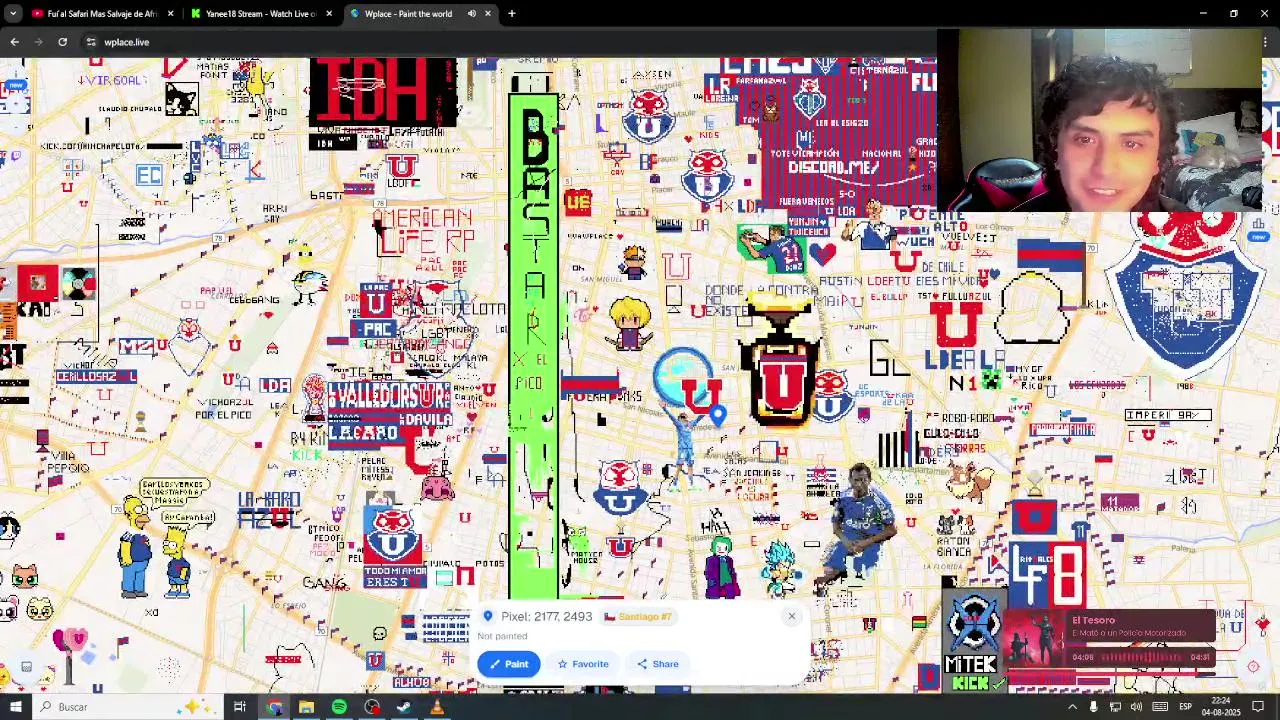
Task: Click the crosshair locate icon on map
Action: [x=1253, y=667]
